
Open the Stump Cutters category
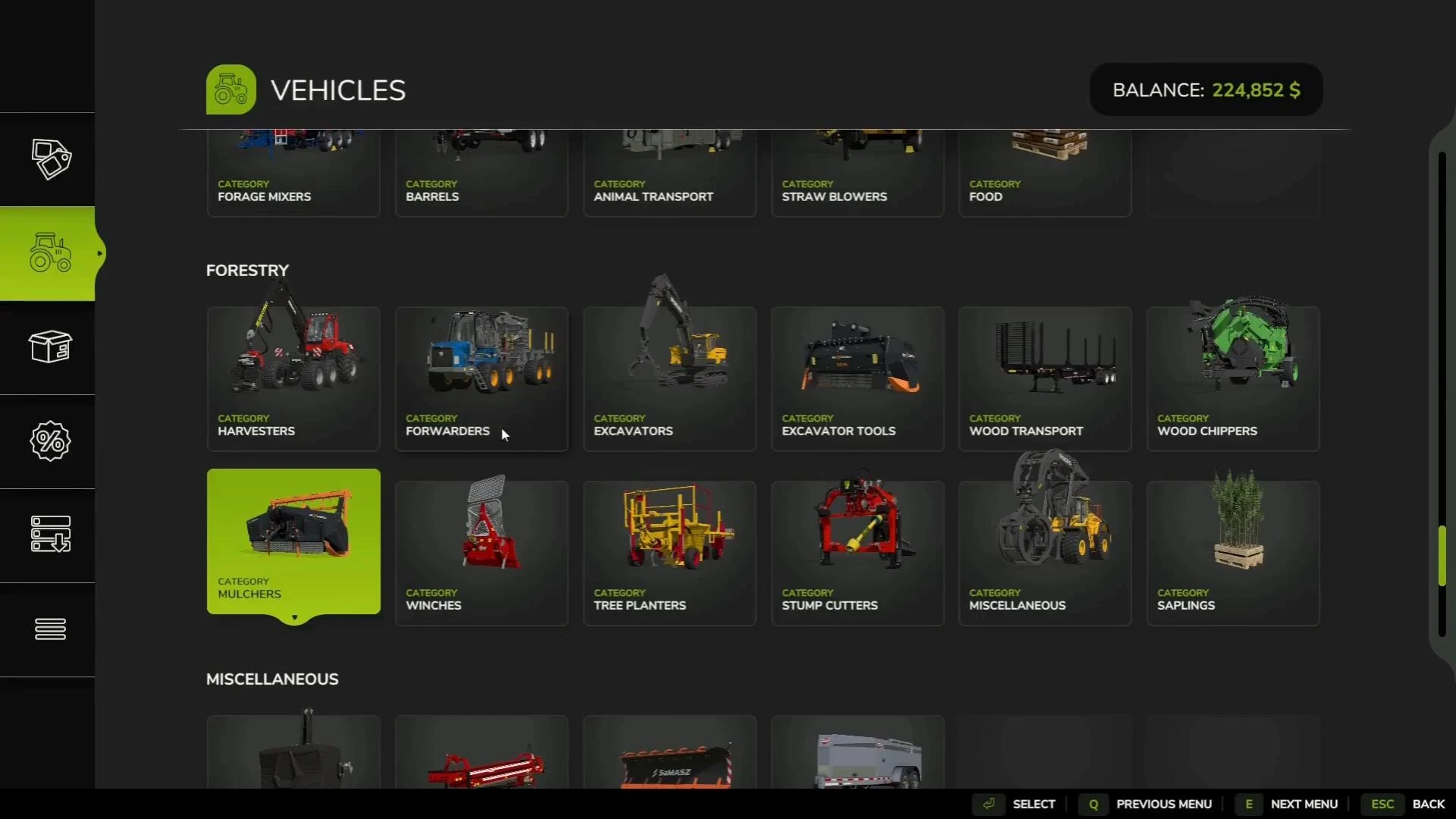coord(858,554)
